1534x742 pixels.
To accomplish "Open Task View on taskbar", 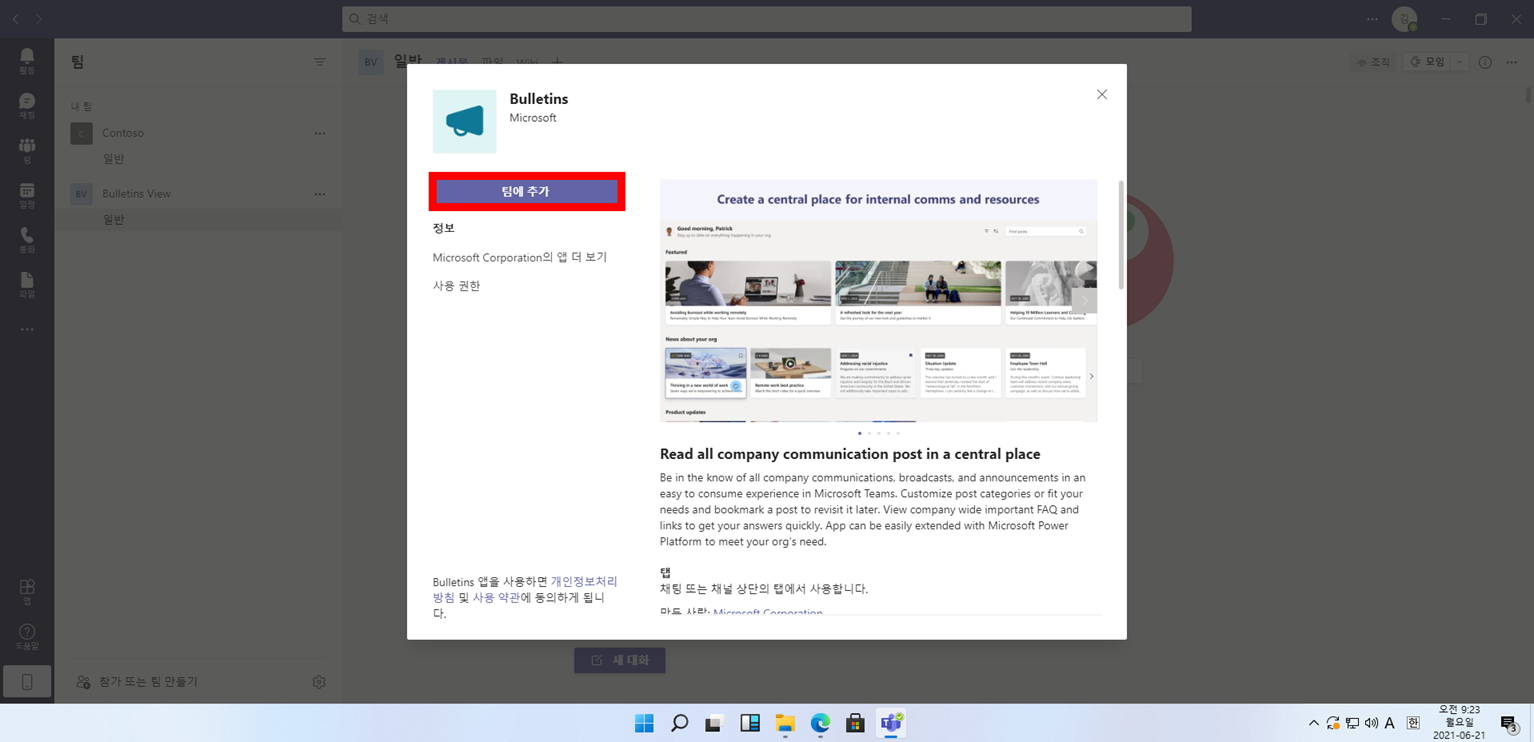I will point(714,723).
